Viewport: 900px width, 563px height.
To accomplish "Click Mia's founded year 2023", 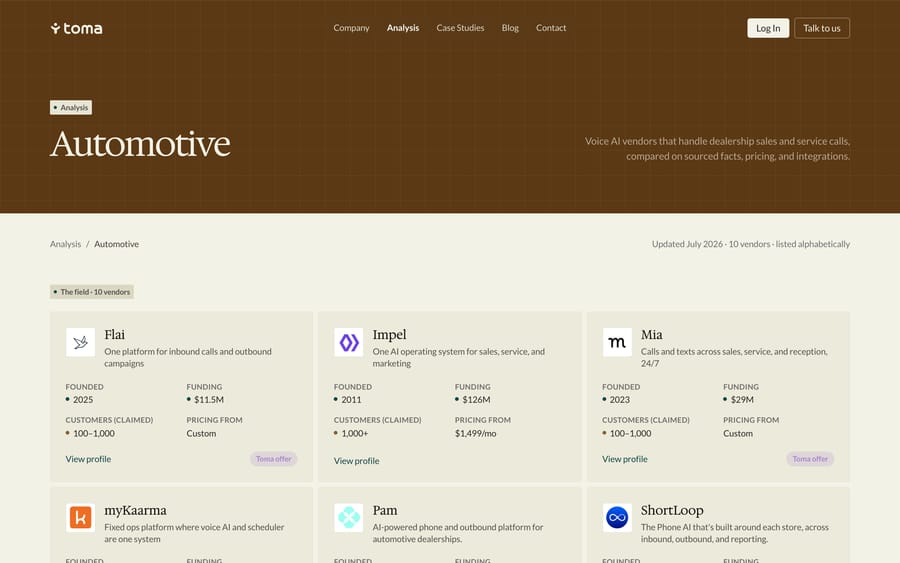I will (619, 399).
